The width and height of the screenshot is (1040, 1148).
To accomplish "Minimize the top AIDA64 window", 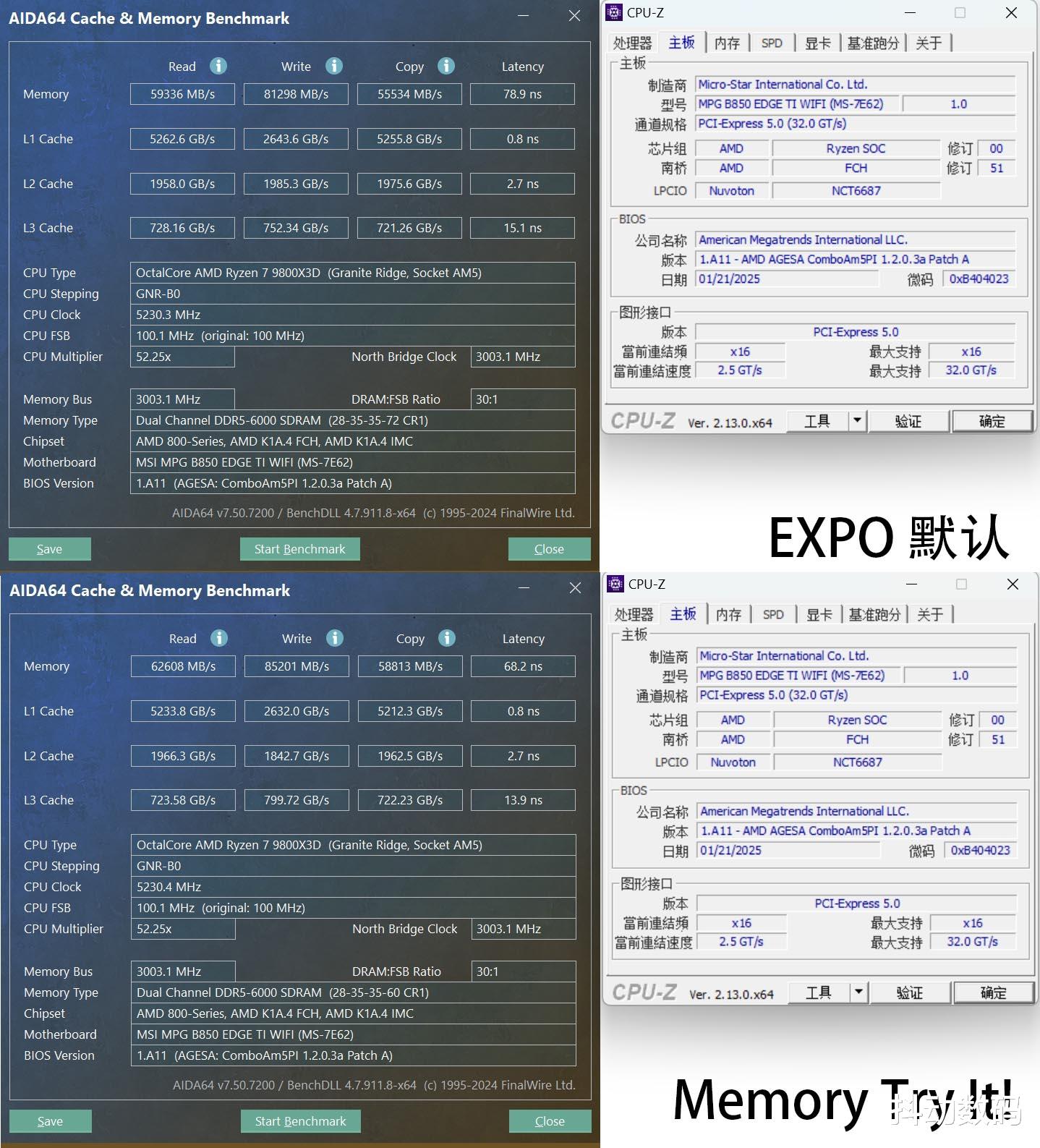I will coord(524,15).
